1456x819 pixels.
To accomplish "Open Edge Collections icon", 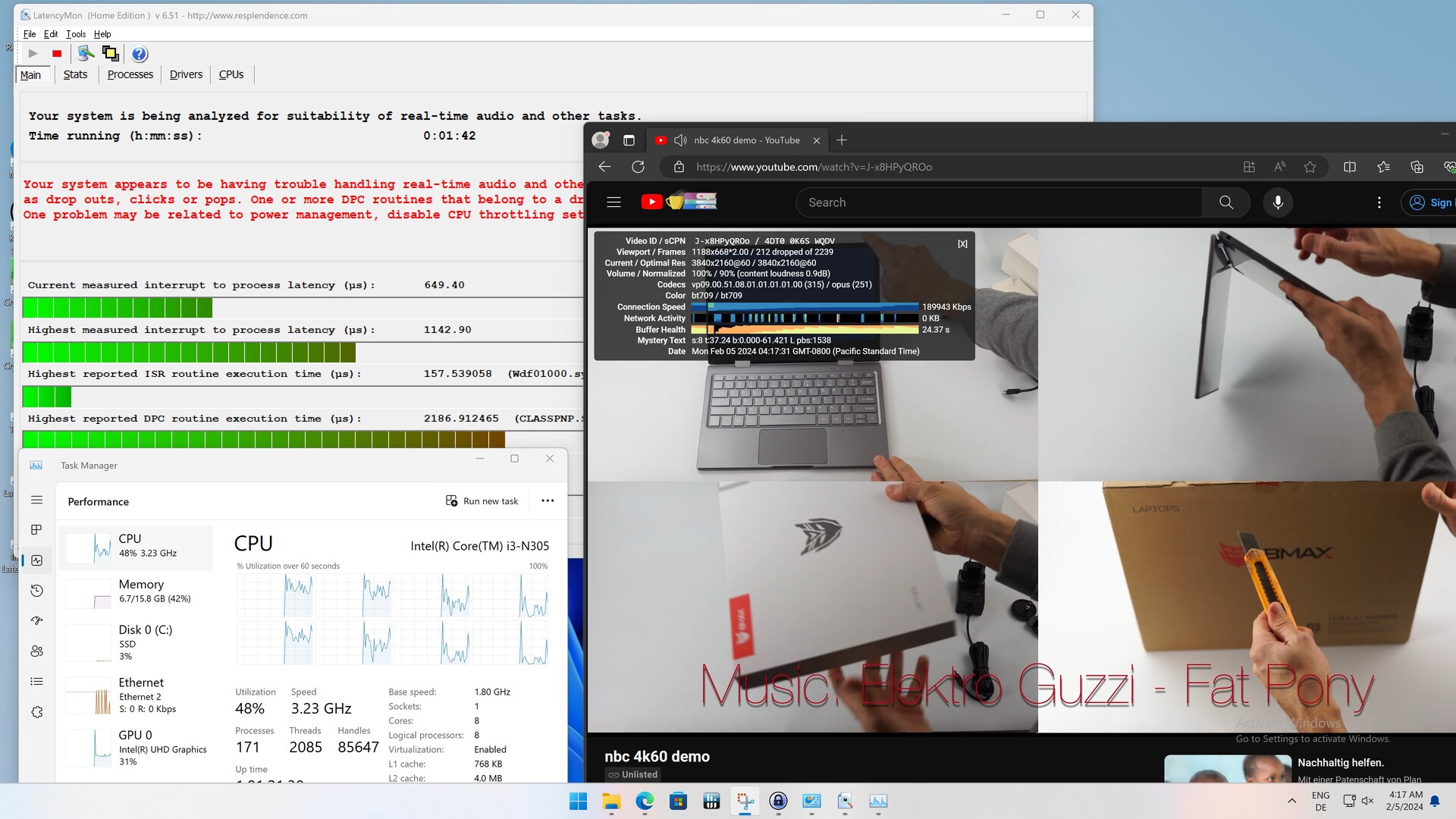I will click(1417, 167).
